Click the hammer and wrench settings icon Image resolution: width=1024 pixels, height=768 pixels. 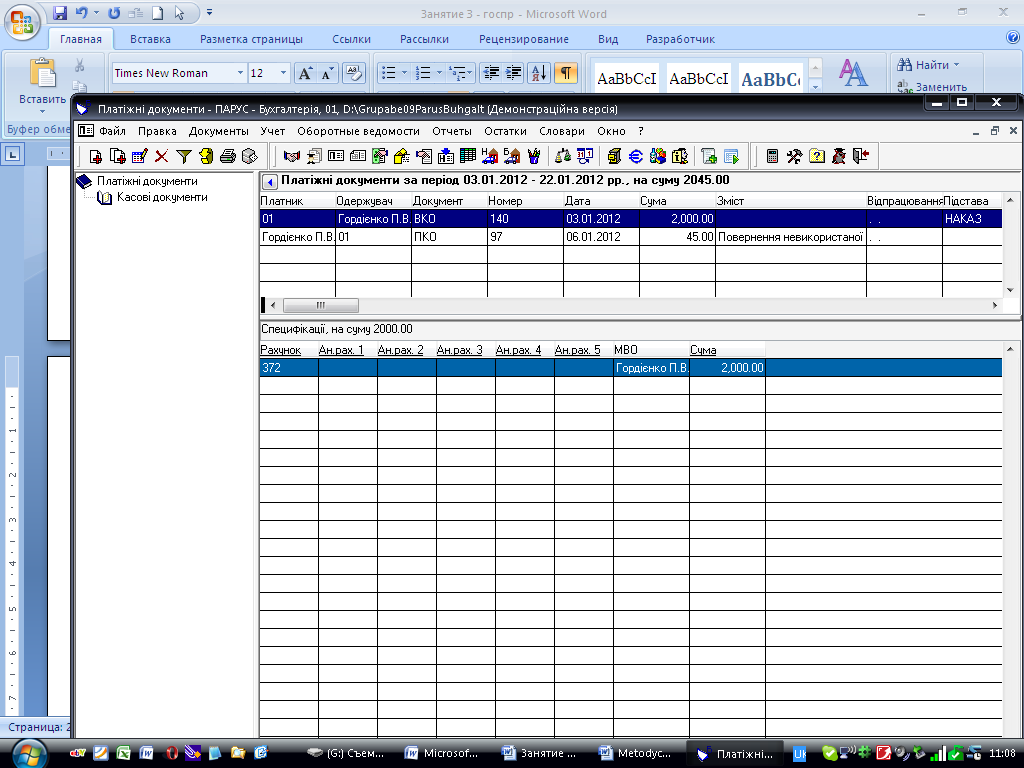pyautogui.click(x=794, y=156)
